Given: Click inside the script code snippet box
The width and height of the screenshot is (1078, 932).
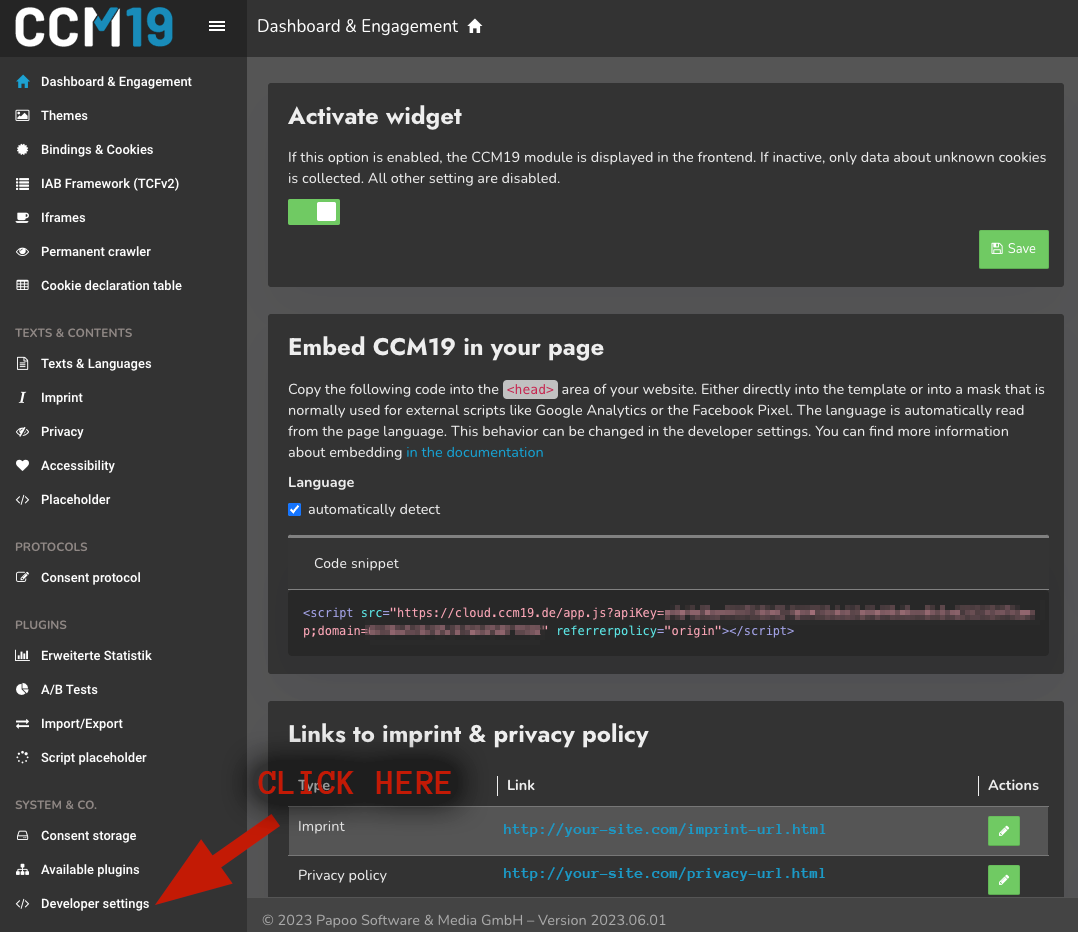Looking at the screenshot, I should coord(668,622).
